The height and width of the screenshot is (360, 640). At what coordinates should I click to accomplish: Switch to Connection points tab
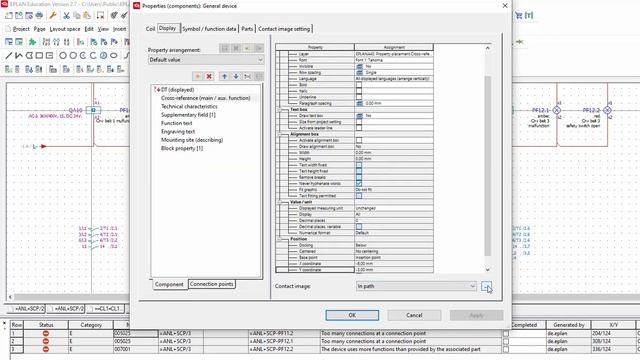point(211,284)
